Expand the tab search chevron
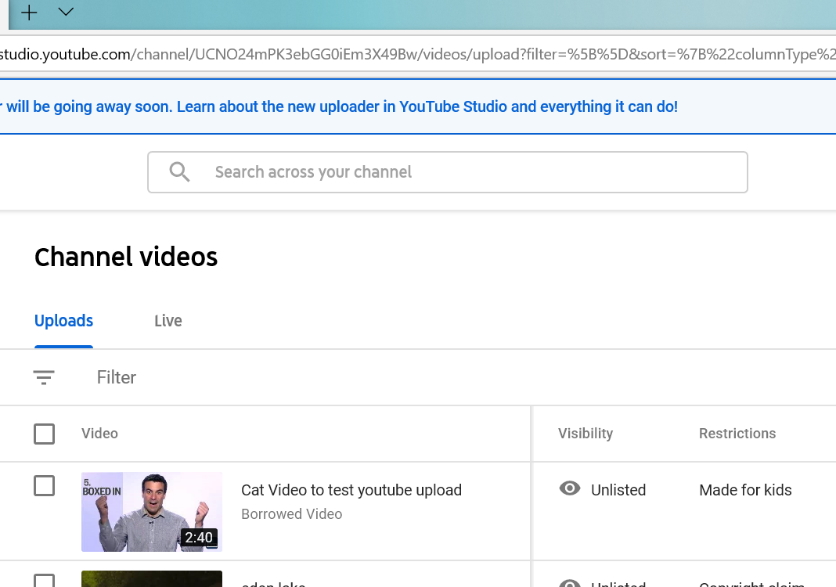This screenshot has height=587, width=836. click(66, 13)
